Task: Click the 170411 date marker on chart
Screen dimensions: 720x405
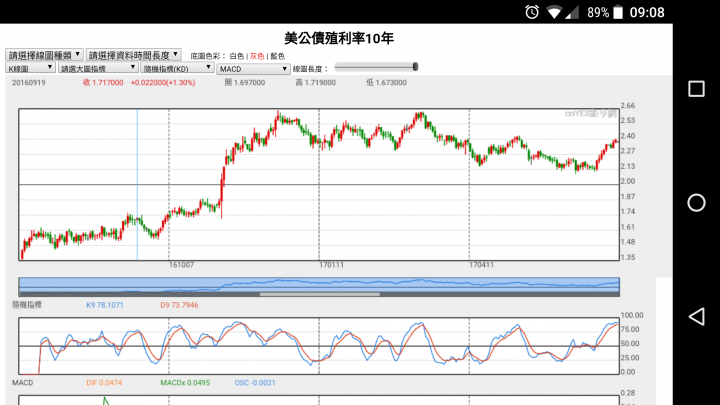Action: (481, 265)
